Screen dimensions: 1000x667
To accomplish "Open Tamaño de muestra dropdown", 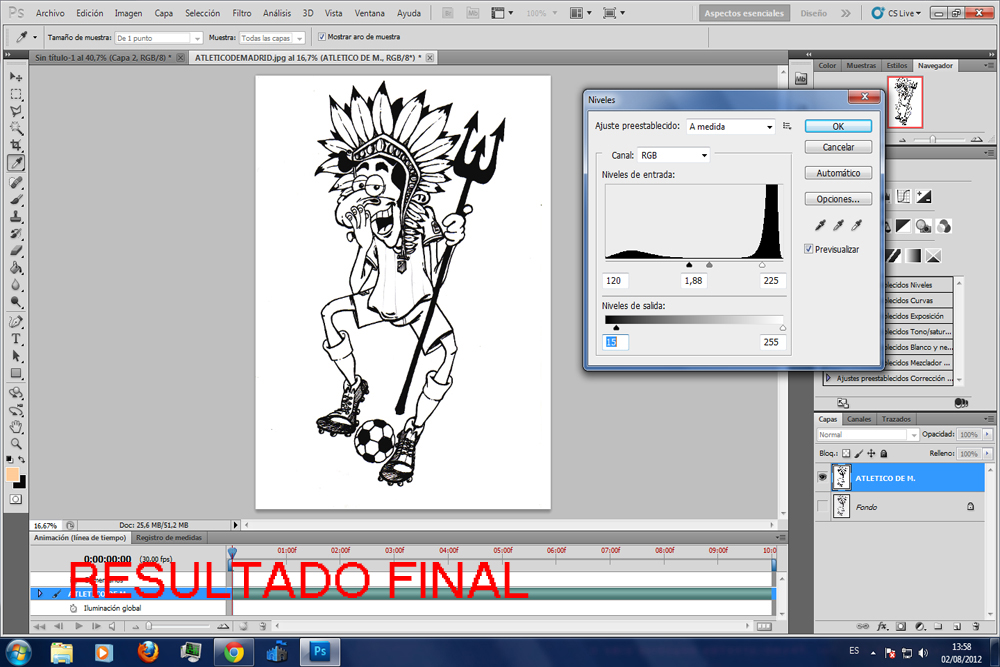I will pos(159,38).
